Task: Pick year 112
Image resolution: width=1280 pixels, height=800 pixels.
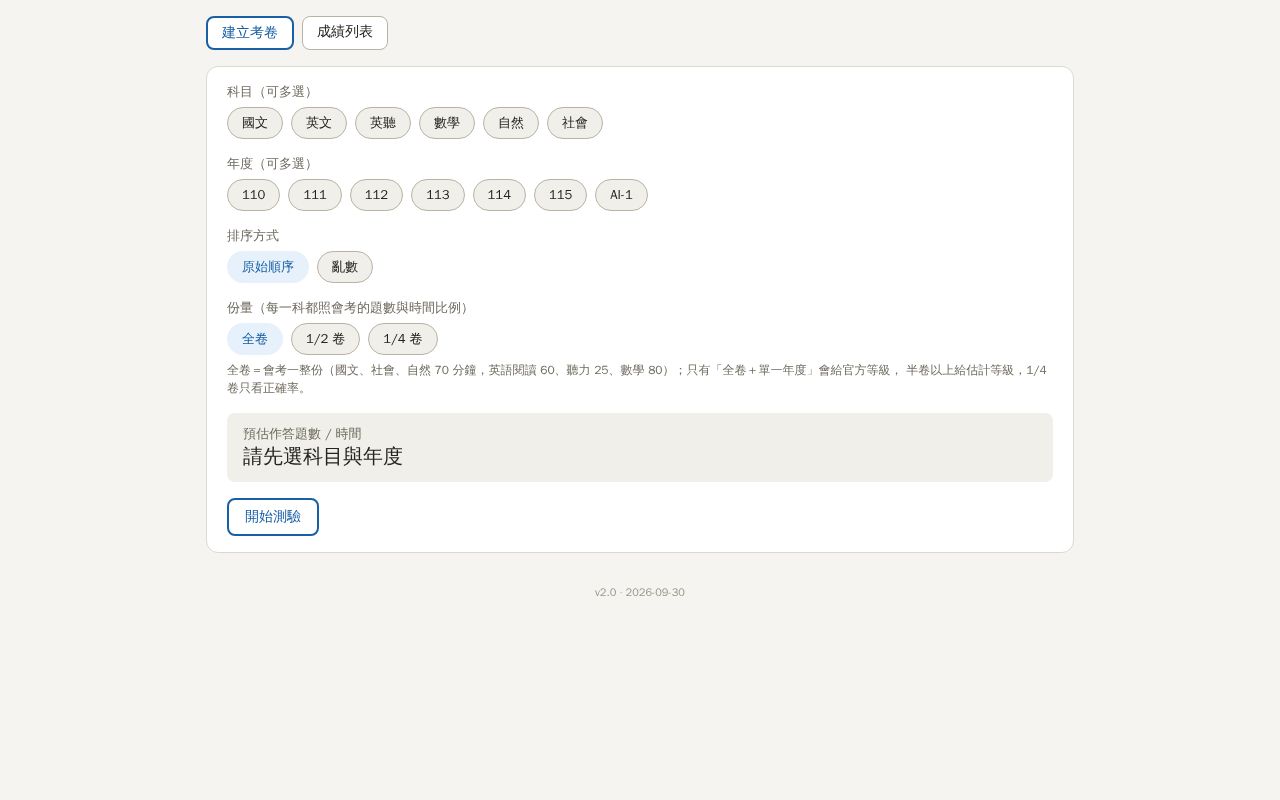Action: click(x=376, y=195)
